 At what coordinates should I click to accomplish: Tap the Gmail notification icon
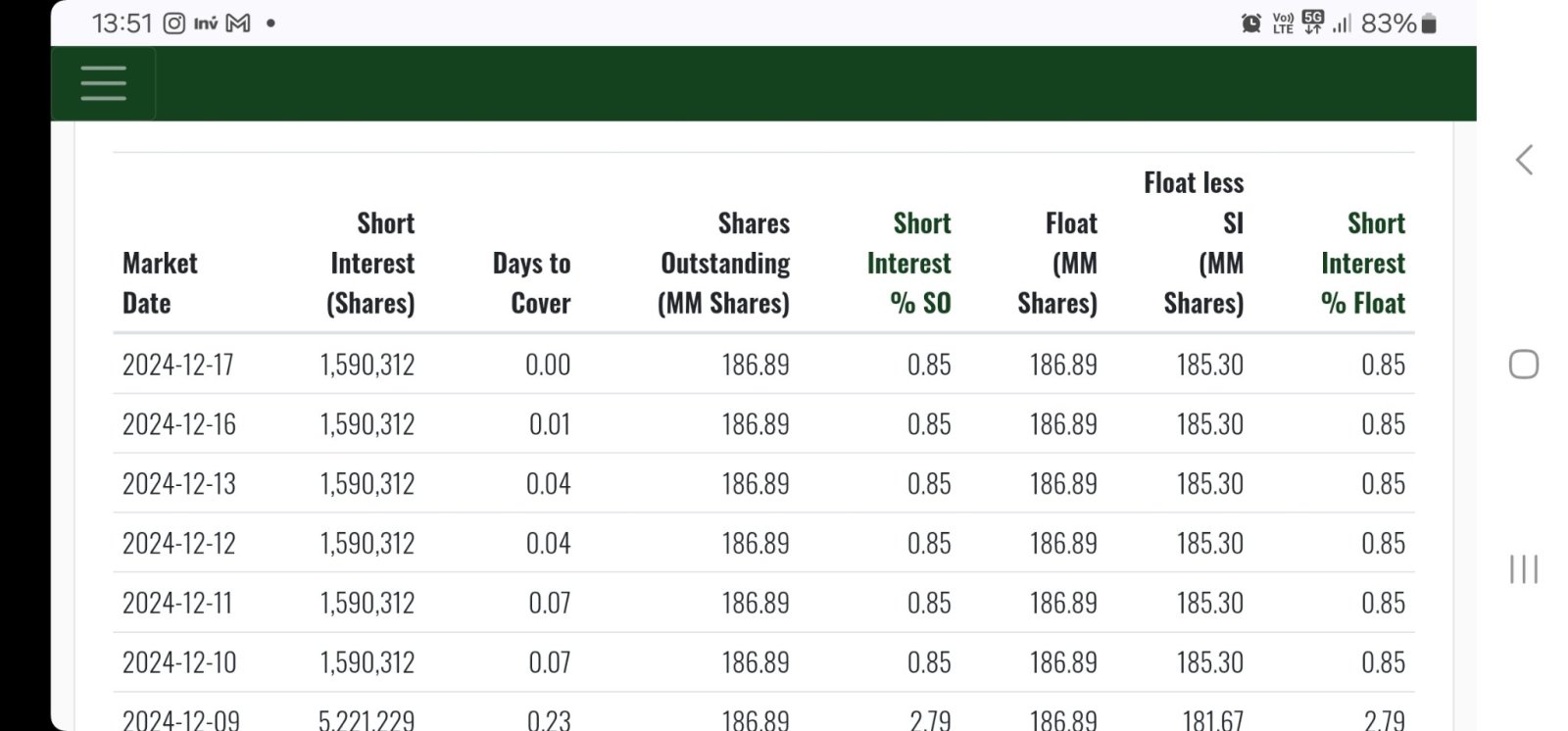coord(238,23)
